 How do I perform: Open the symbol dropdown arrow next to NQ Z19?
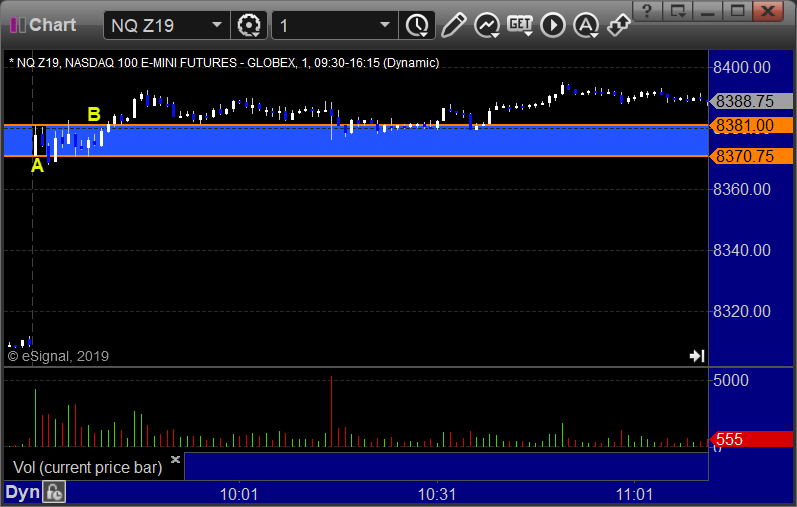coord(217,25)
